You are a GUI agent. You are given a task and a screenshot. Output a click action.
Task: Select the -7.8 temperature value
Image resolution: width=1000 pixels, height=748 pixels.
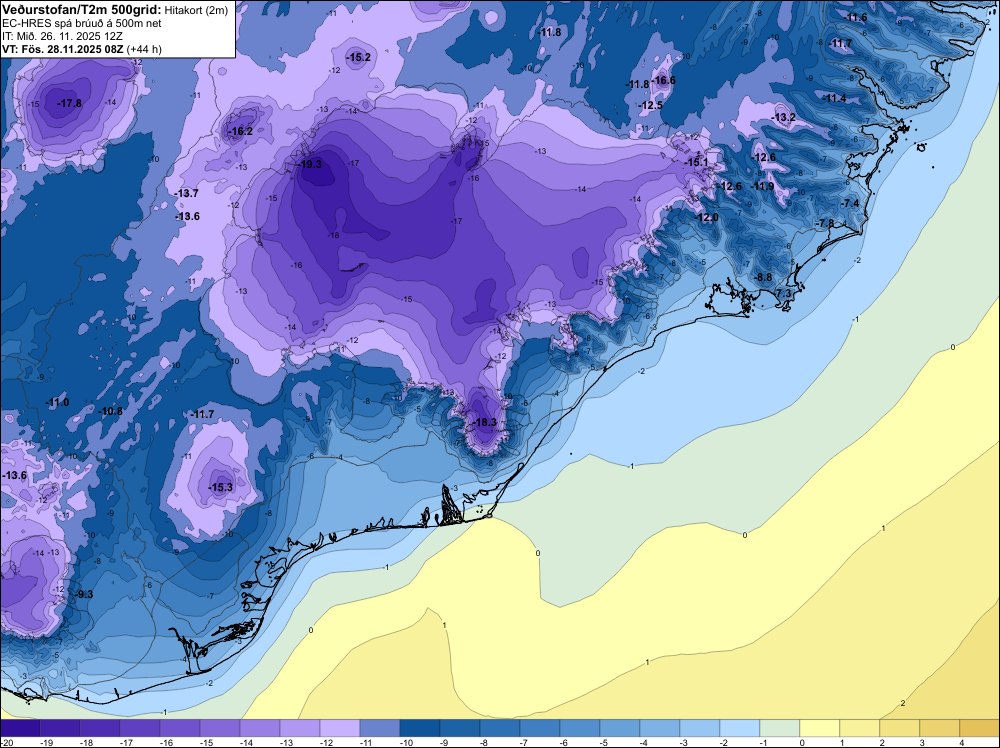point(826,223)
